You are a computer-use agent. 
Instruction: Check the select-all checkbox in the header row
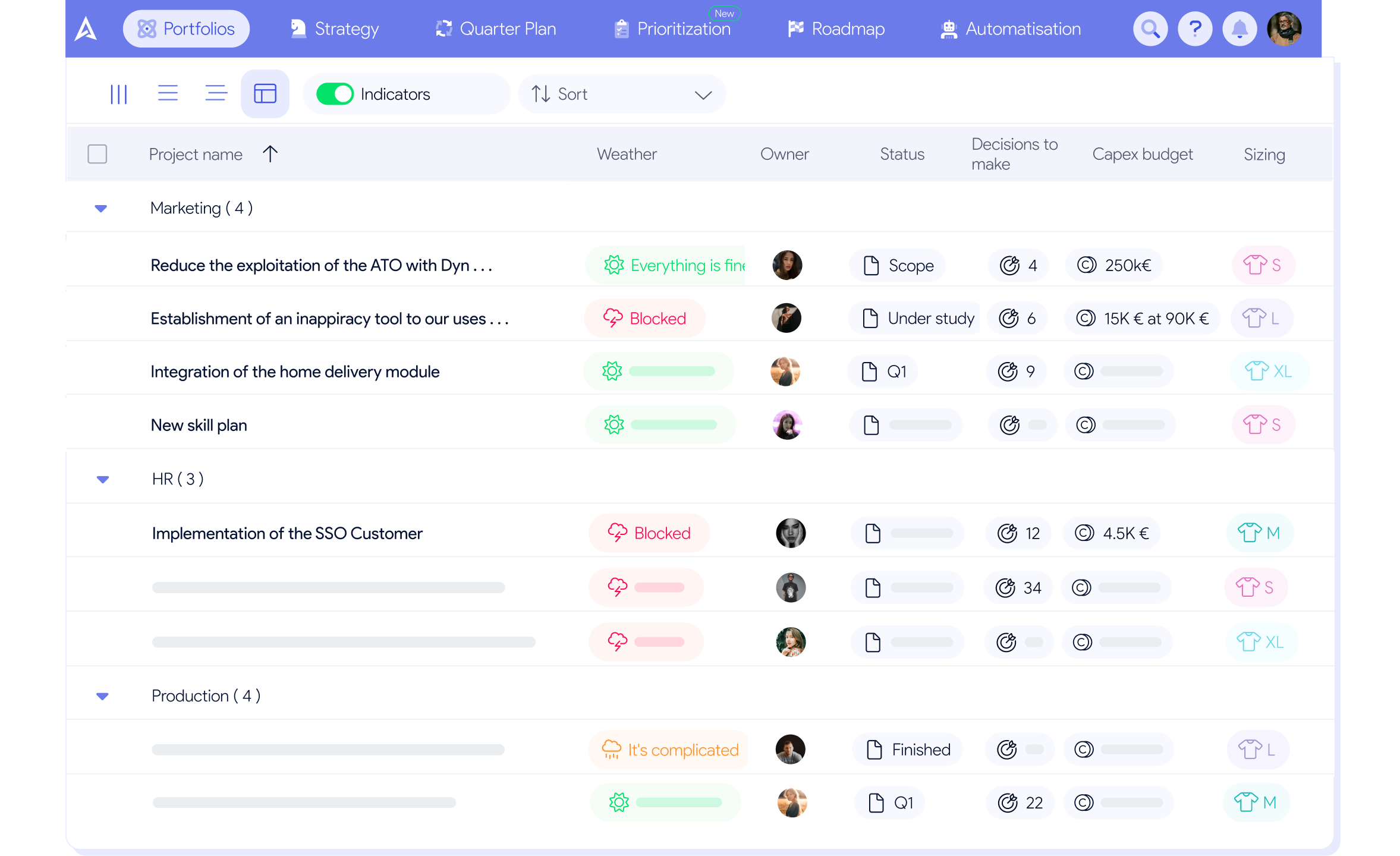click(x=97, y=153)
